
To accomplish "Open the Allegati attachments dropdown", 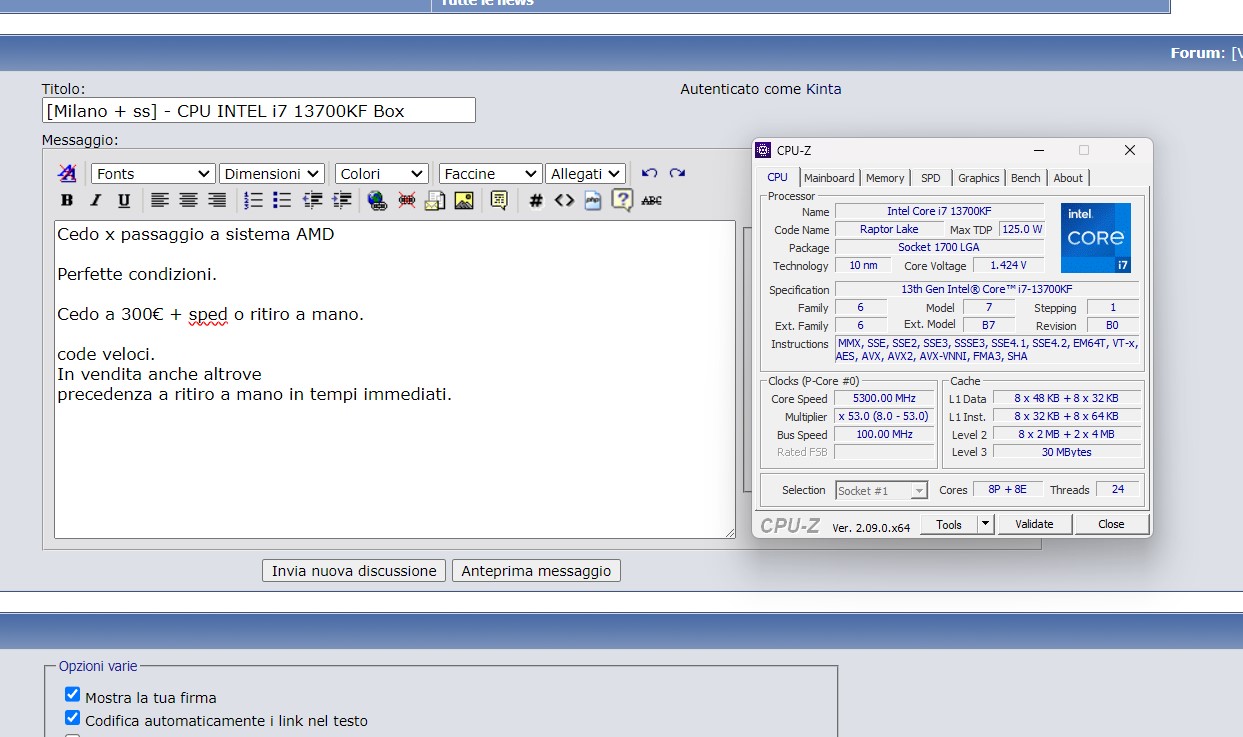I will 586,174.
